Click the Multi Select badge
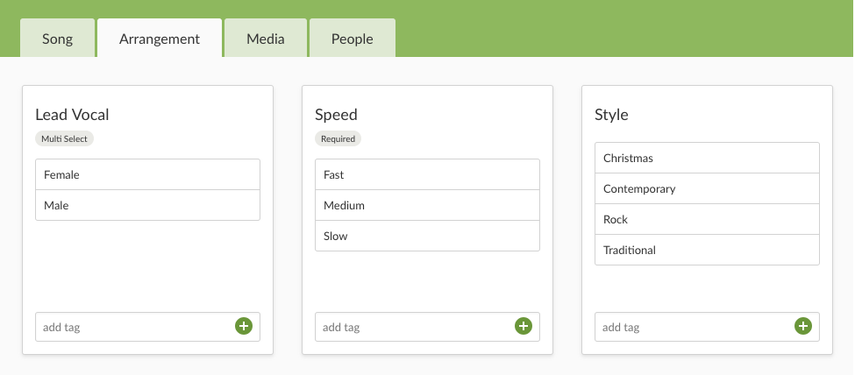Screen dimensions: 855x375 coord(64,139)
